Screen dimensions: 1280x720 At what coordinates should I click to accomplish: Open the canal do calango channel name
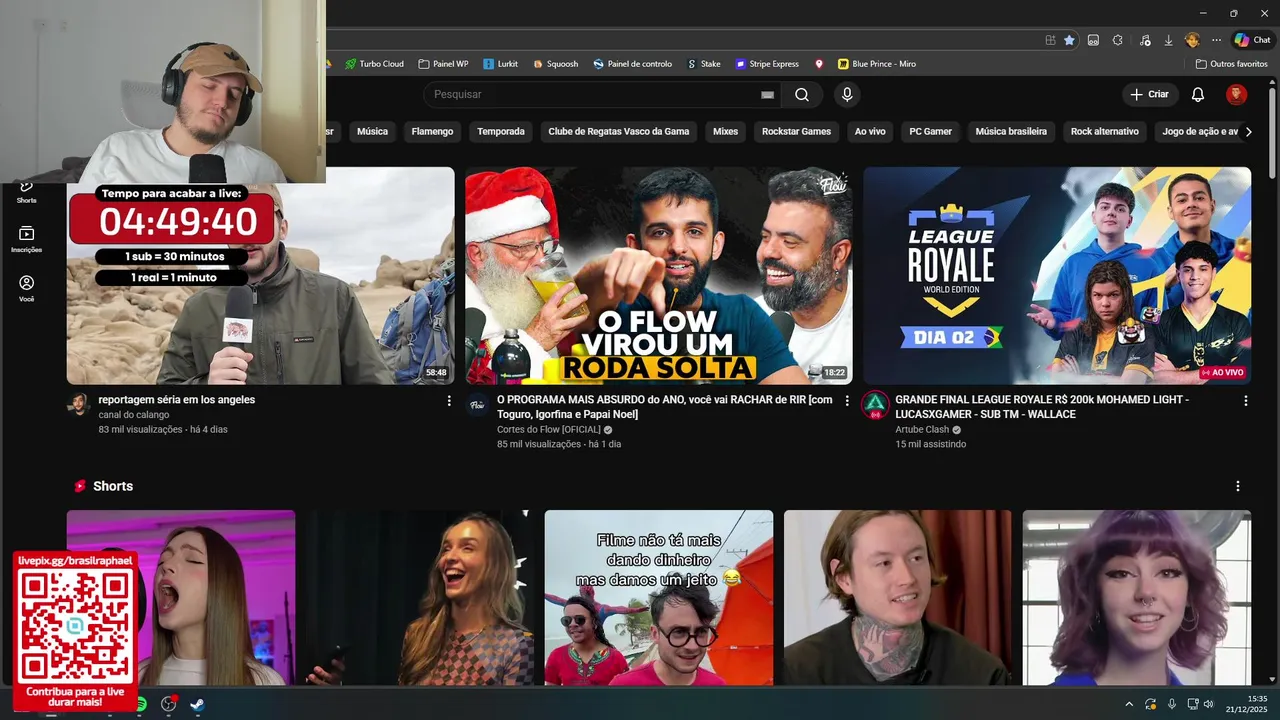point(134,415)
